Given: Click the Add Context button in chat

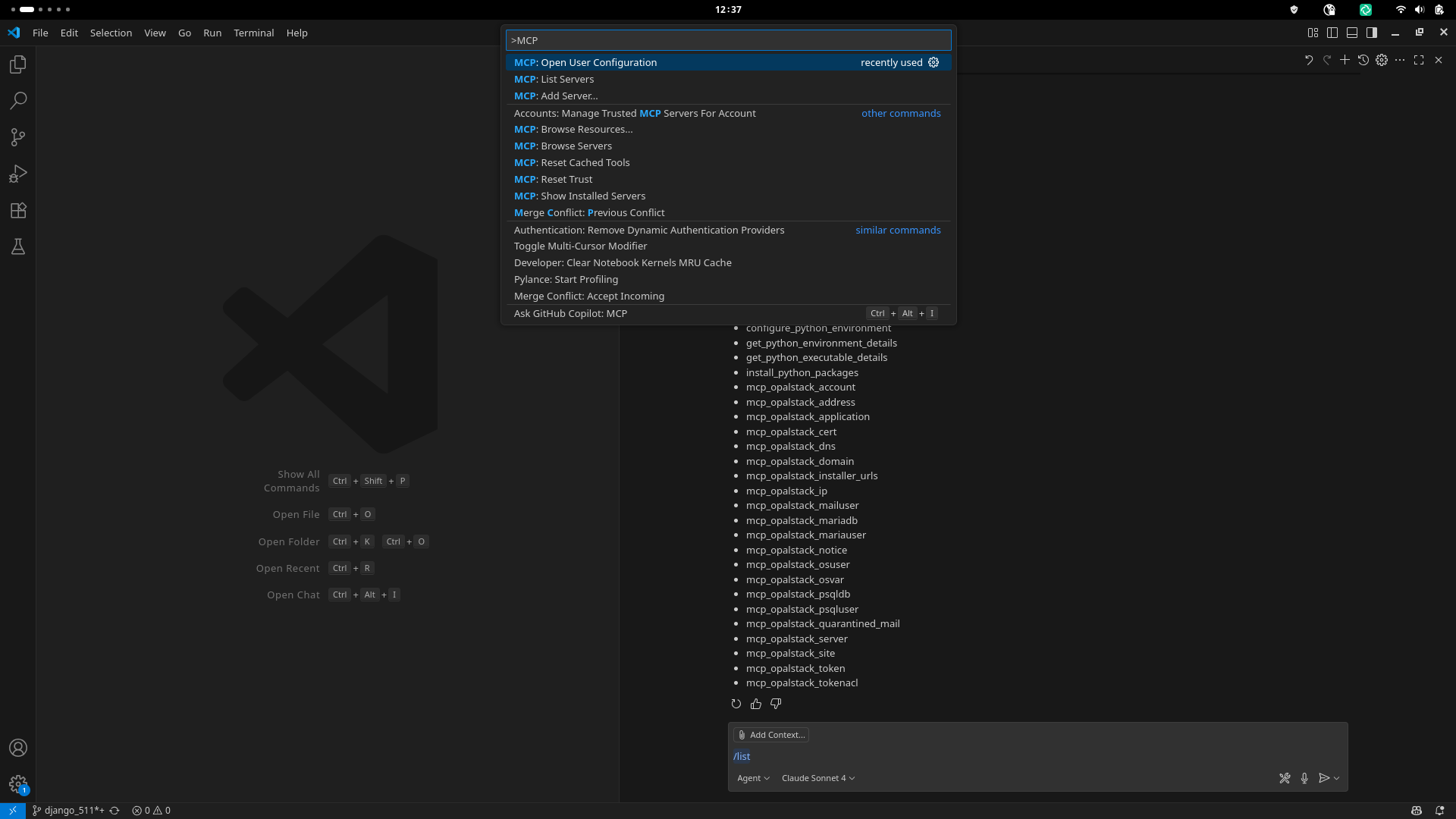Looking at the screenshot, I should [770, 734].
